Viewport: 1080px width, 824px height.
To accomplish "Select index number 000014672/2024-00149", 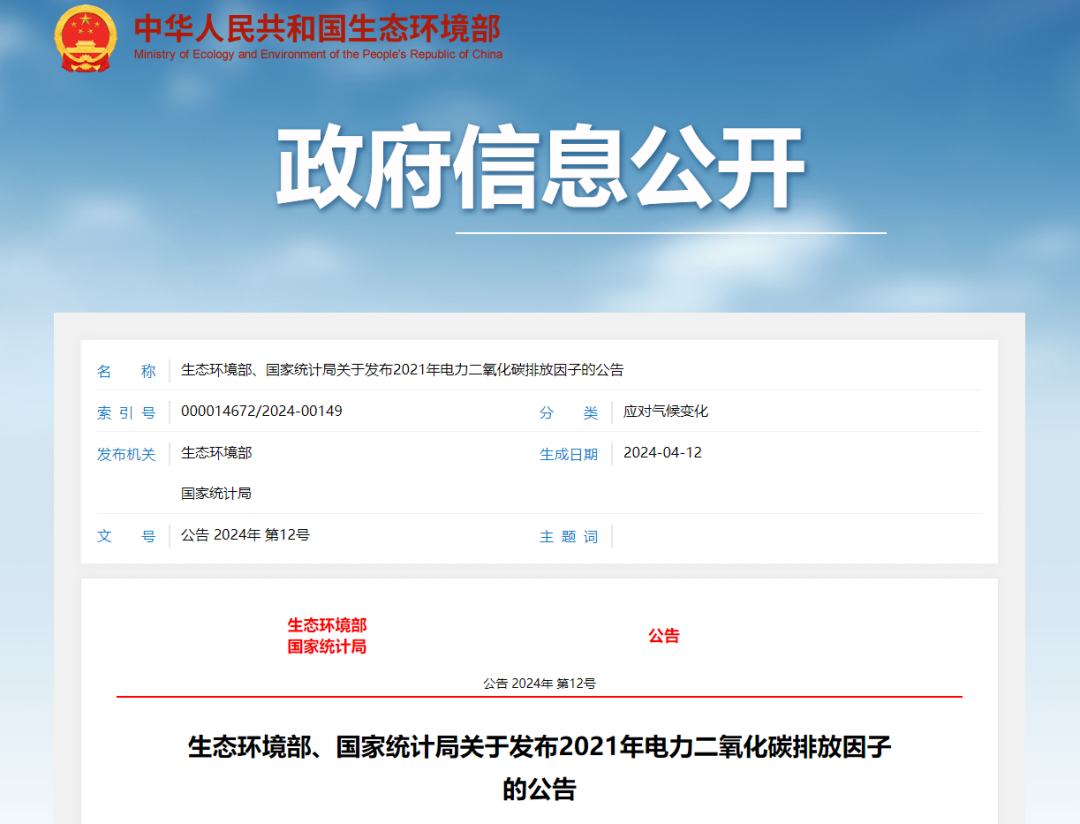I will [262, 411].
